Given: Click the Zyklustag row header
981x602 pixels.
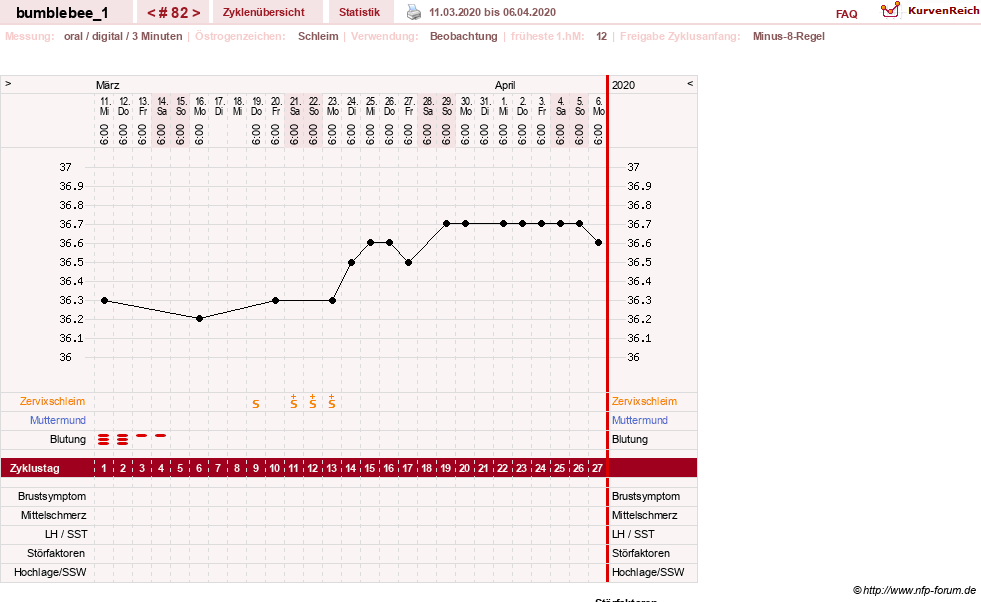Looking at the screenshot, I should point(35,468).
